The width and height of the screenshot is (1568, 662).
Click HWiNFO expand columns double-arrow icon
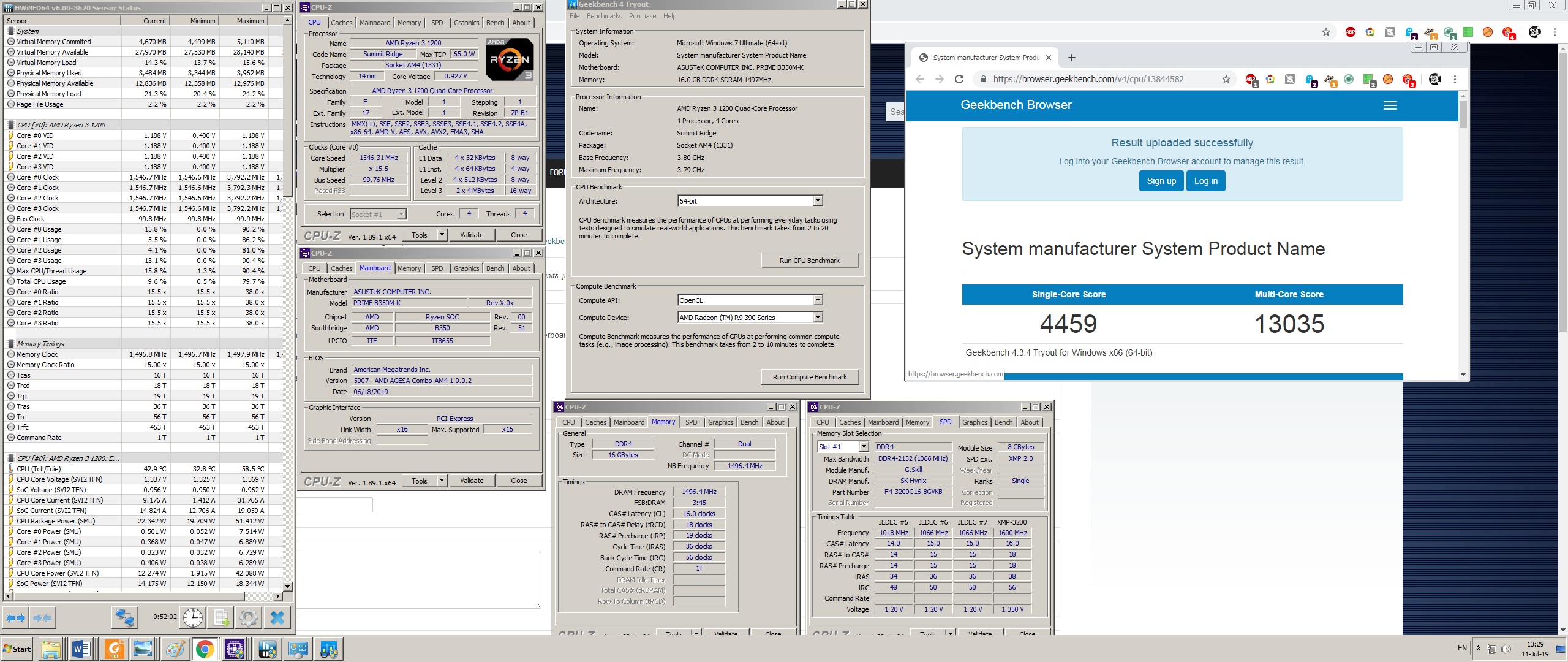point(17,618)
